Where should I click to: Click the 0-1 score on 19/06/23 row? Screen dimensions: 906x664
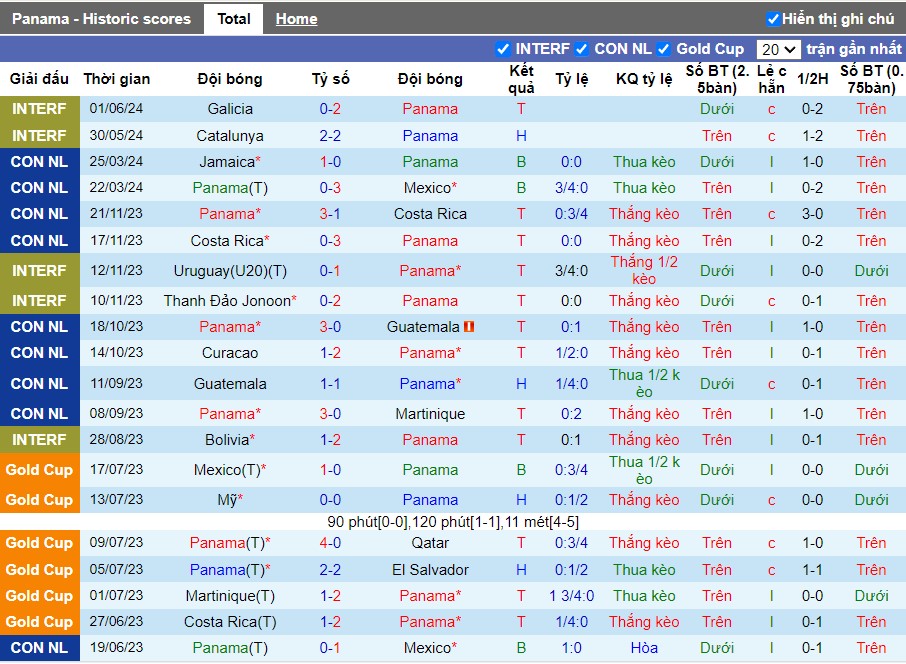[x=330, y=648]
